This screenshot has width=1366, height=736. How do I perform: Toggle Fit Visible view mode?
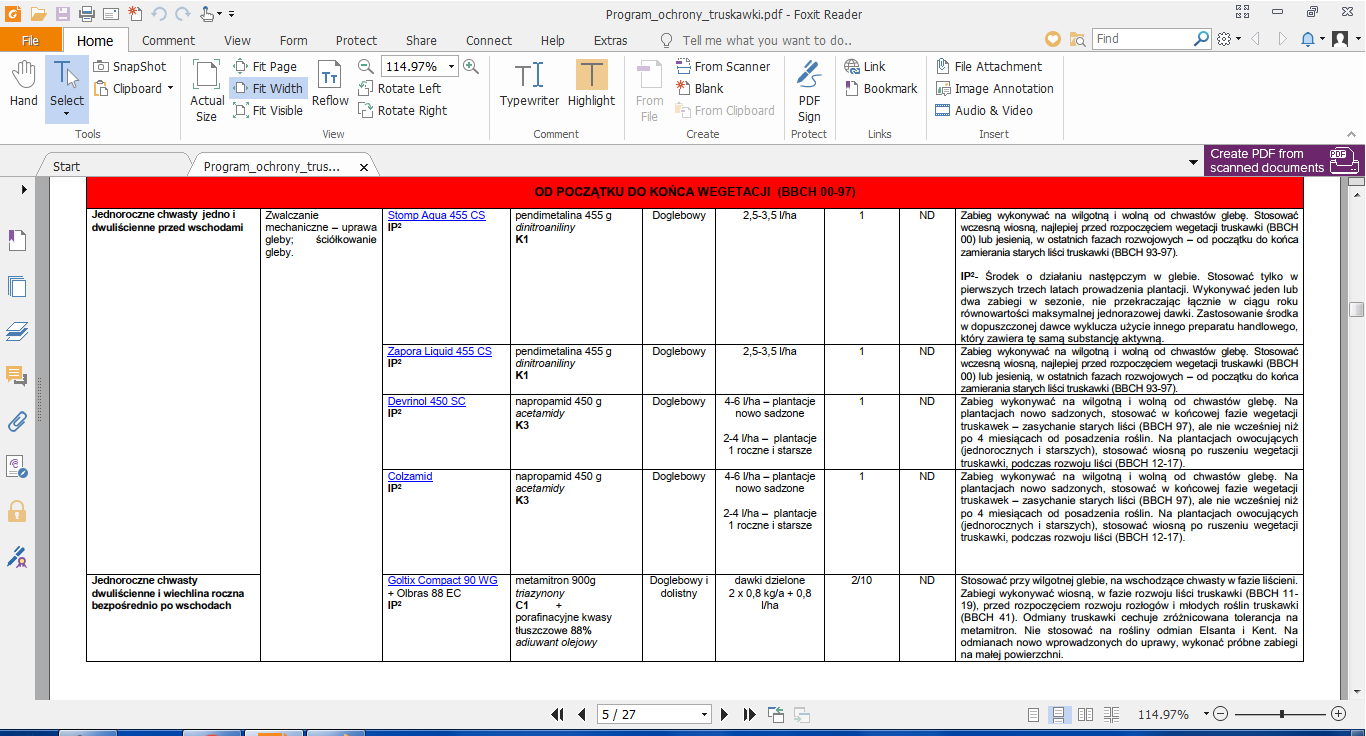(268, 110)
